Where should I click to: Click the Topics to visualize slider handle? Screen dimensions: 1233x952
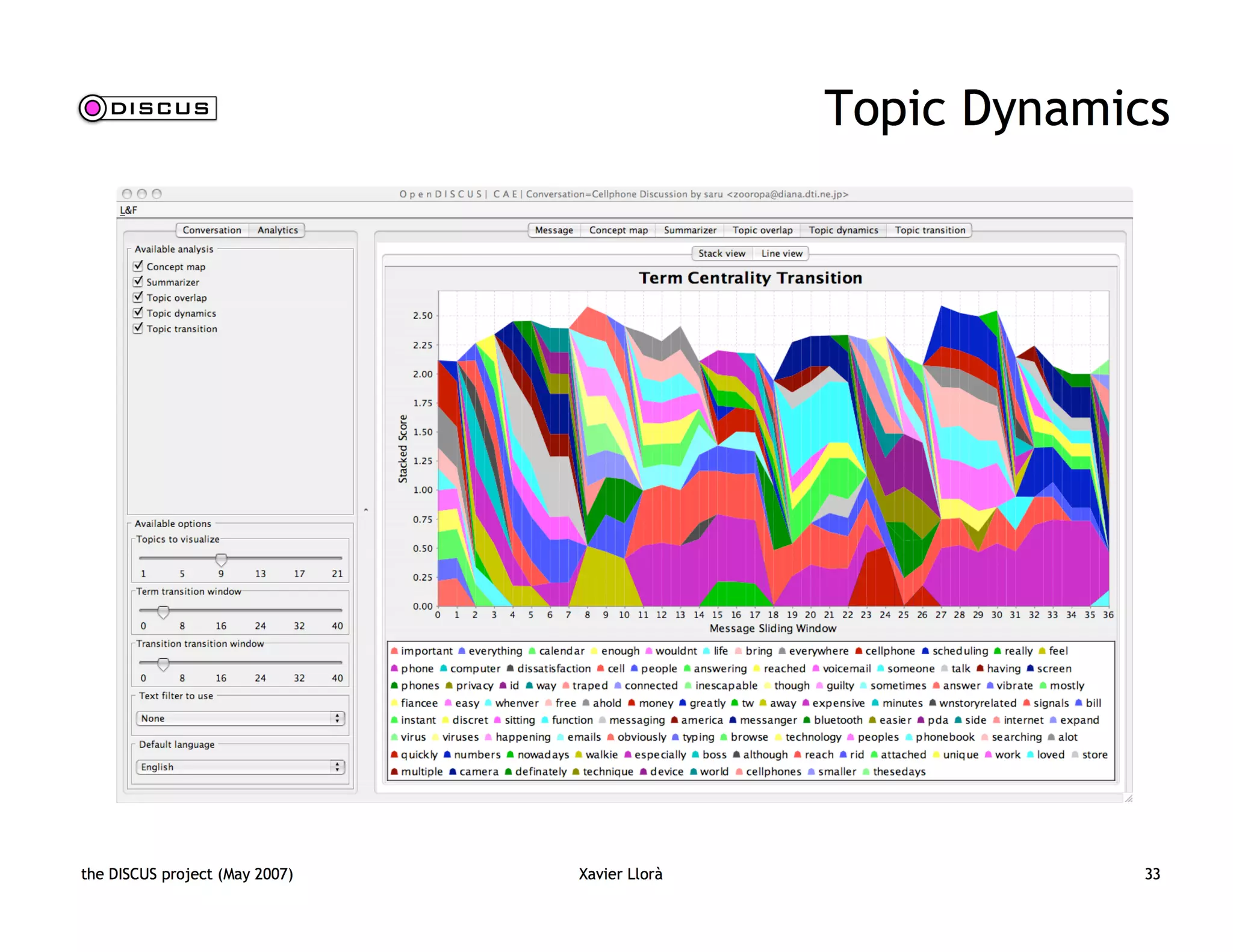(x=221, y=560)
